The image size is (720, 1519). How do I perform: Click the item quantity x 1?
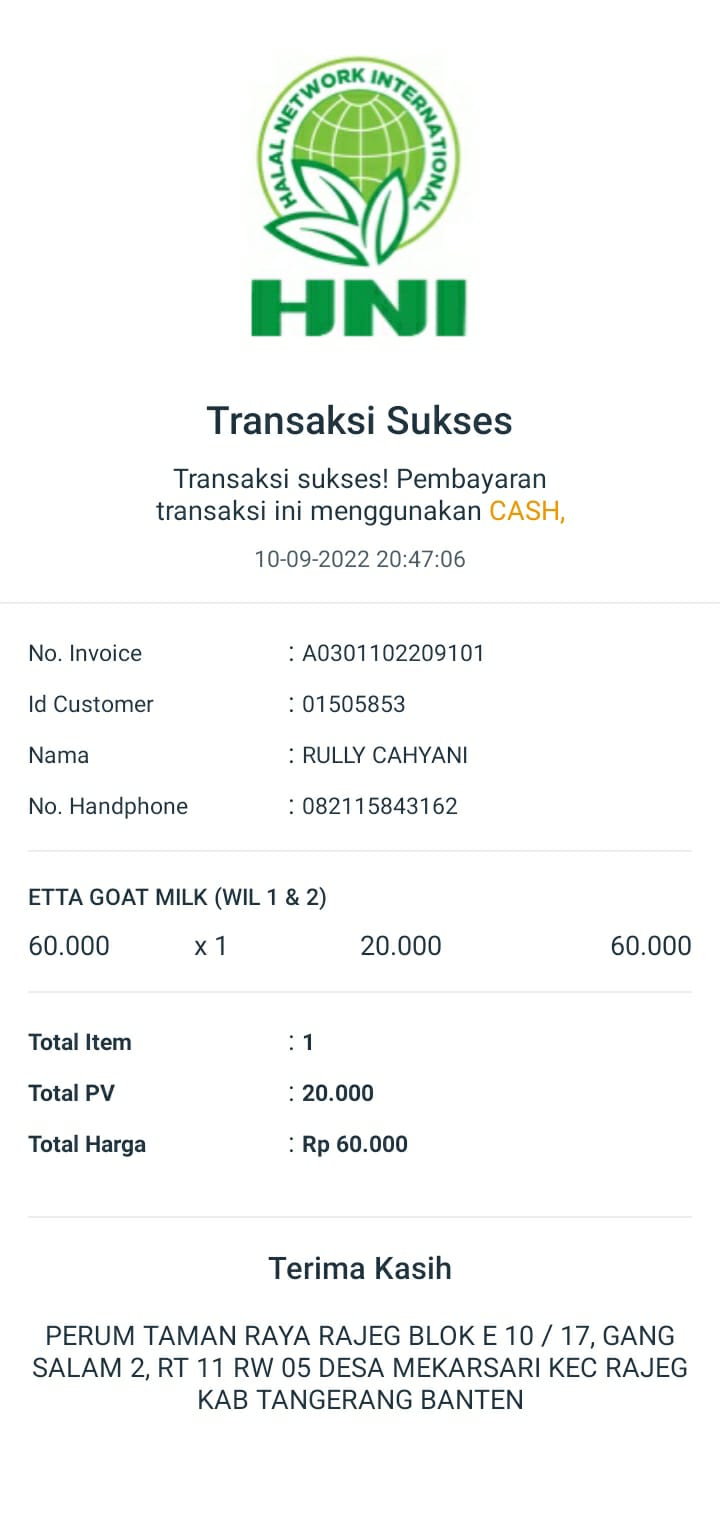(x=211, y=946)
